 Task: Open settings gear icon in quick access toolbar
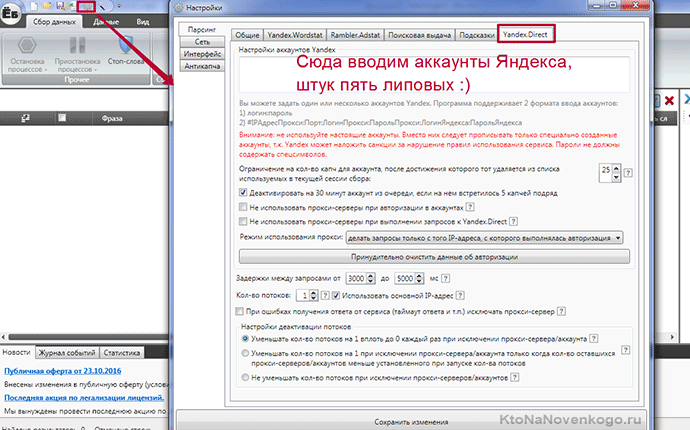tap(86, 6)
